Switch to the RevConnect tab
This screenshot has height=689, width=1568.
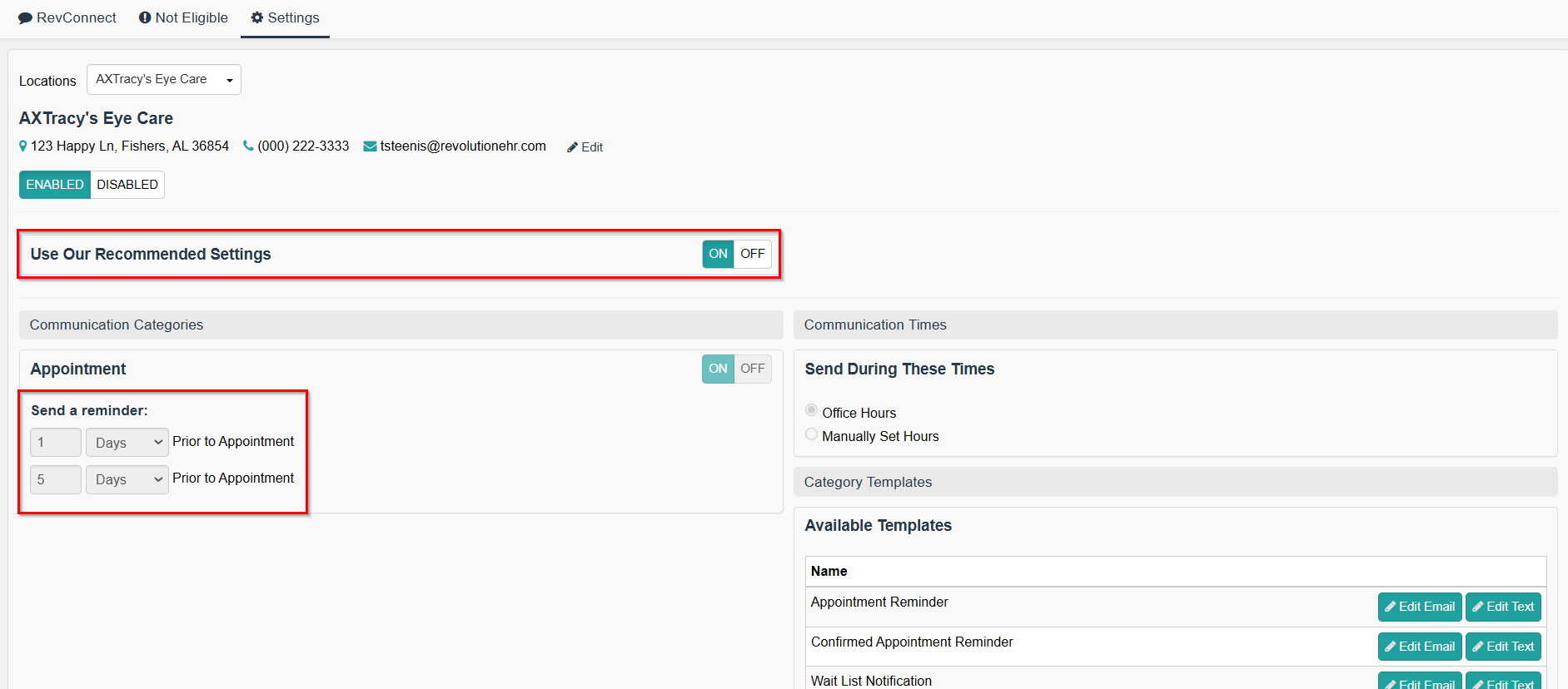67,18
